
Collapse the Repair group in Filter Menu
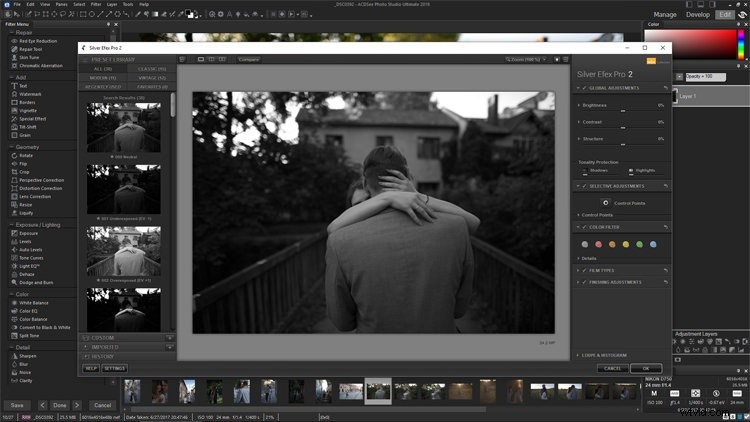(11, 33)
